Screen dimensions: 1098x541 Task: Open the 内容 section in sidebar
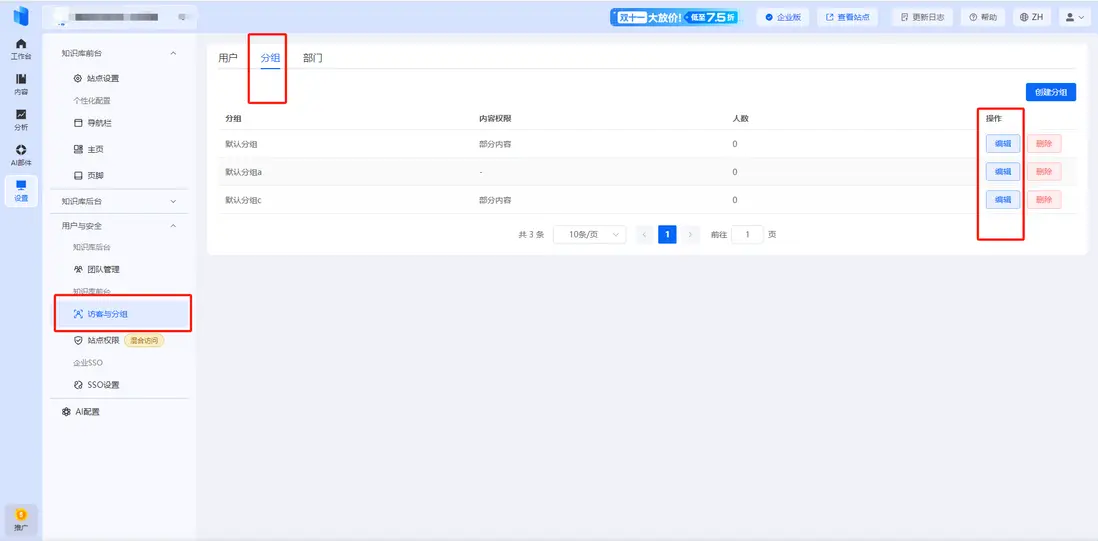(21, 84)
